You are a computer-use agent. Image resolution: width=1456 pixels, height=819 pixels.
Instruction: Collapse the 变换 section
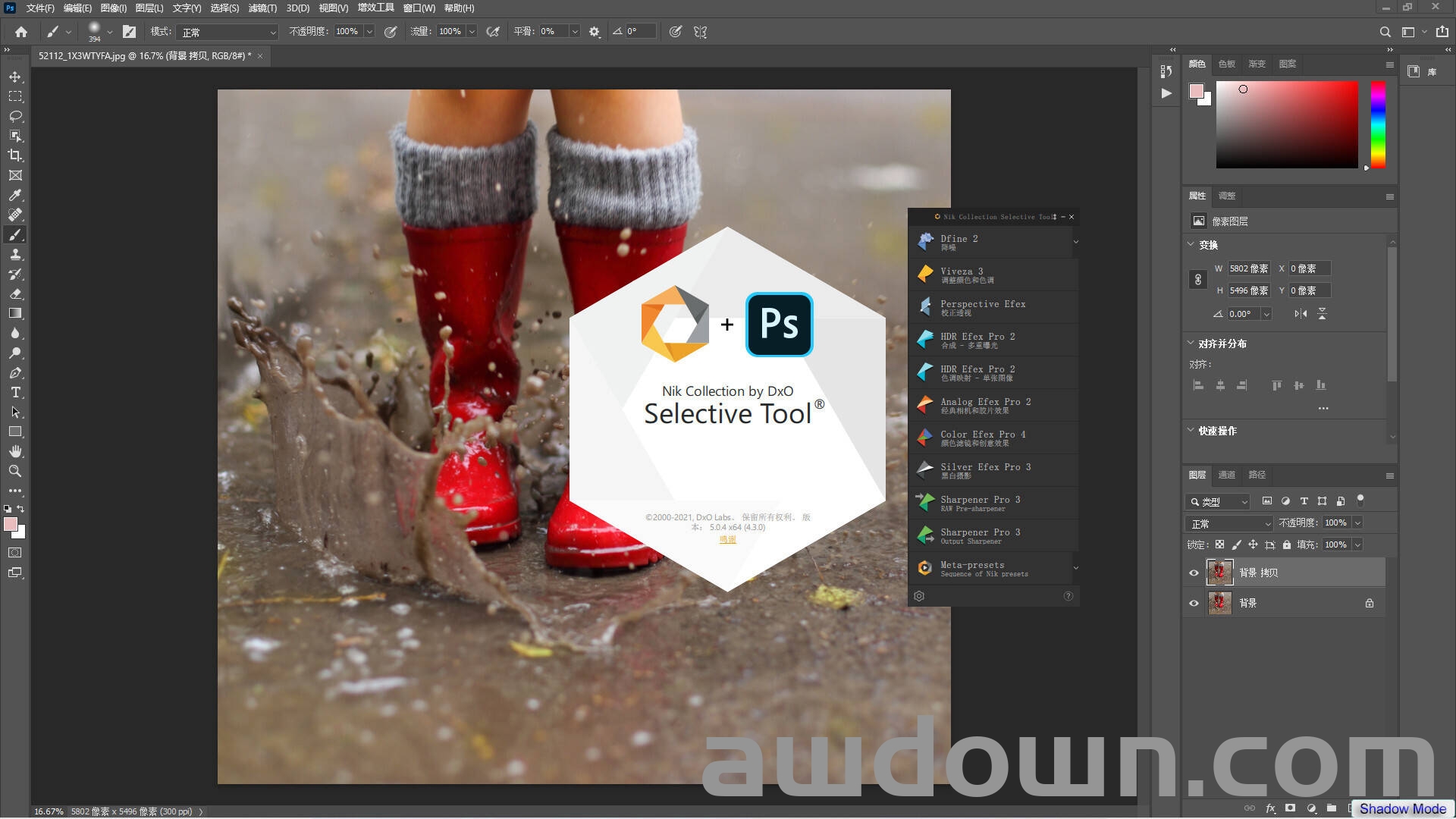click(x=1191, y=244)
